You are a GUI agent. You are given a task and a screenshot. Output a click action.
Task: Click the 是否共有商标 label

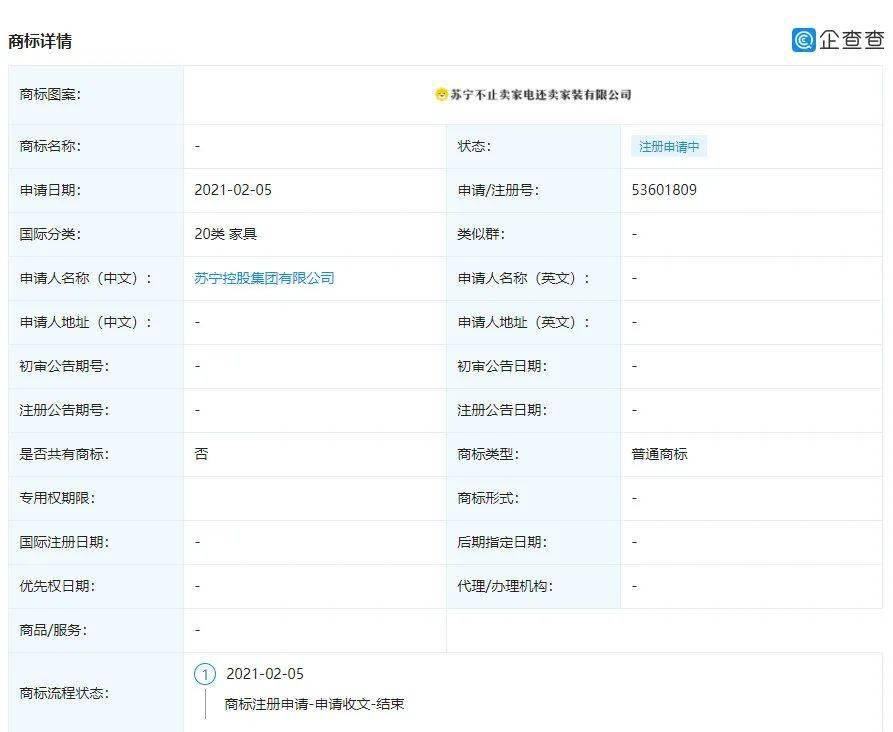pos(64,454)
